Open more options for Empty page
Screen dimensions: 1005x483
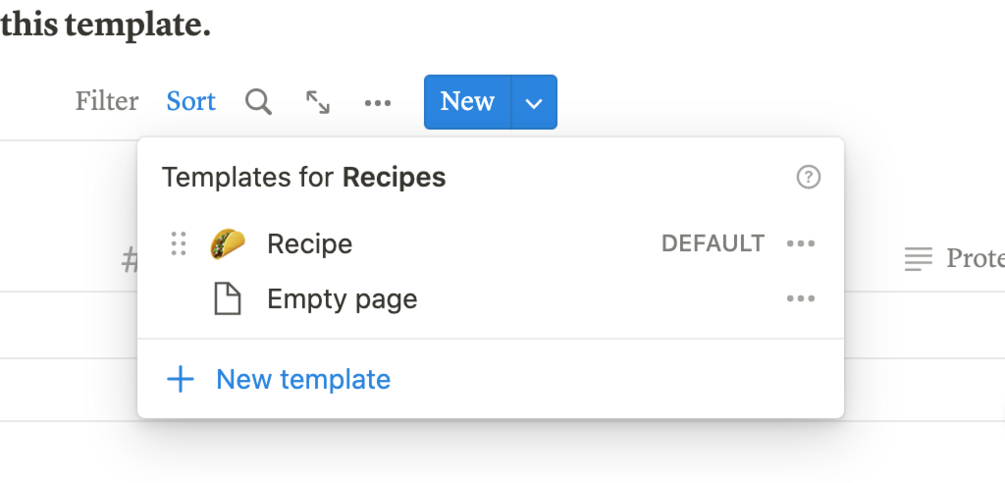click(801, 299)
